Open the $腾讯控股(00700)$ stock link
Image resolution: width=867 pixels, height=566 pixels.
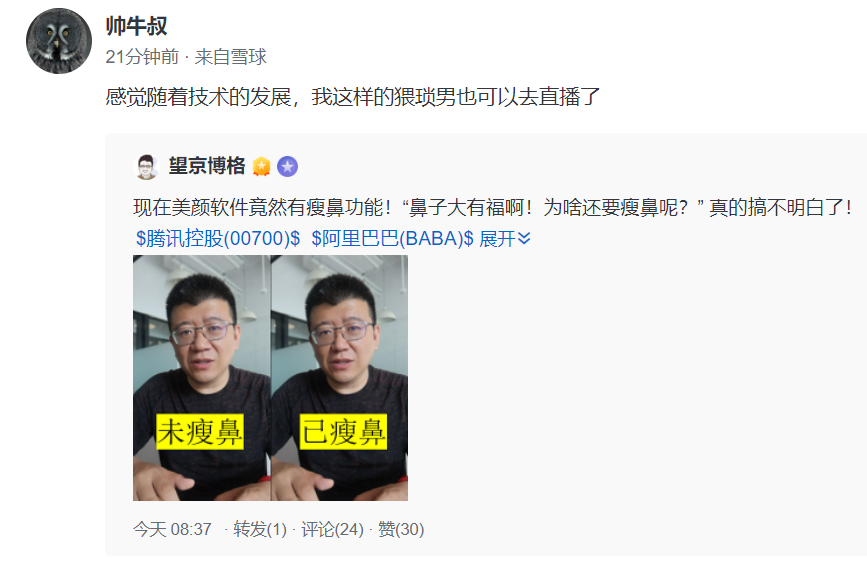coord(218,239)
